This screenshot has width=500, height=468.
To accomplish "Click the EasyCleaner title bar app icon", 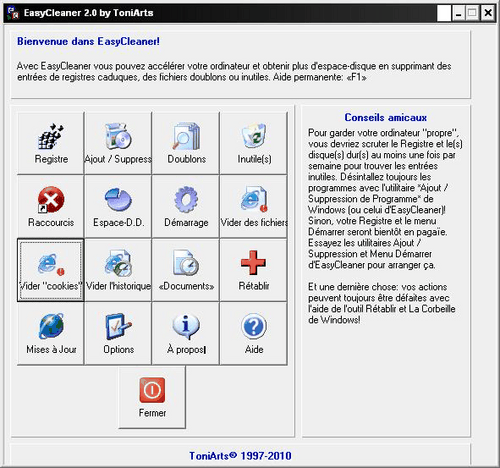I will click(x=13, y=13).
